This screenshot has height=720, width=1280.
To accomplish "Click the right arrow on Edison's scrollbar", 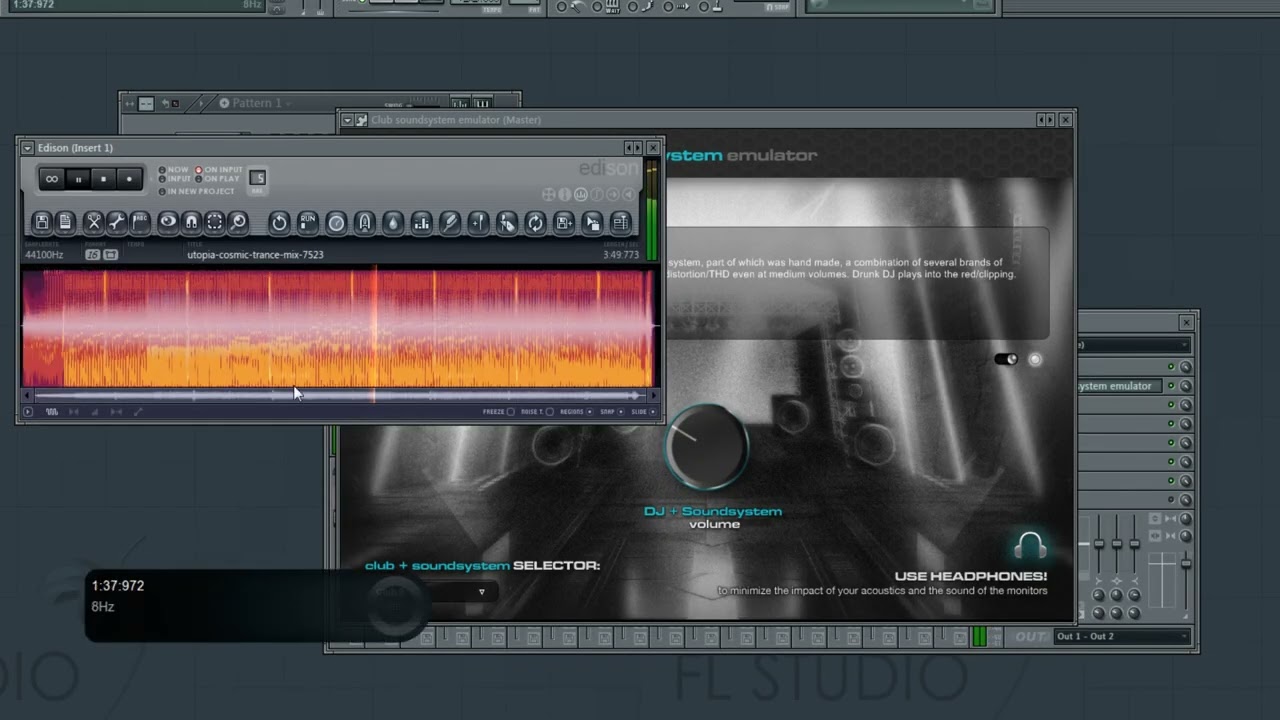I will click(653, 396).
